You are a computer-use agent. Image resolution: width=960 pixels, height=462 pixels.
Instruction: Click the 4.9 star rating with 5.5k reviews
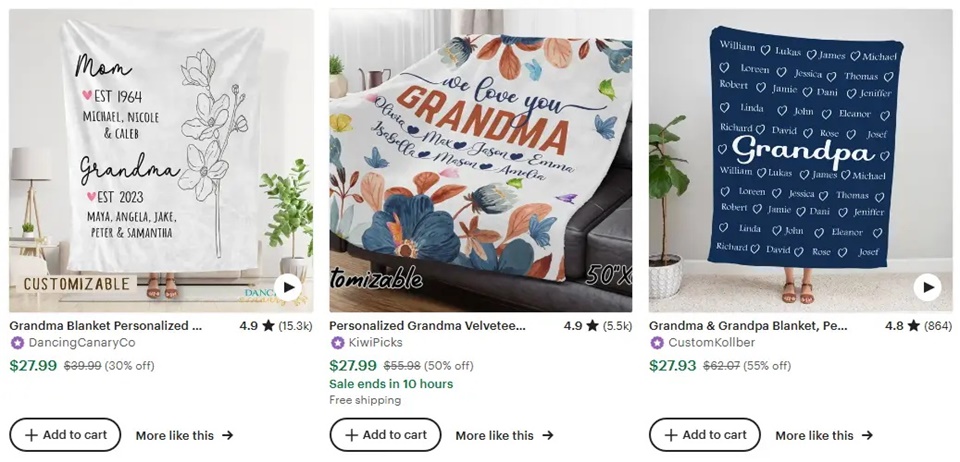[x=597, y=326]
